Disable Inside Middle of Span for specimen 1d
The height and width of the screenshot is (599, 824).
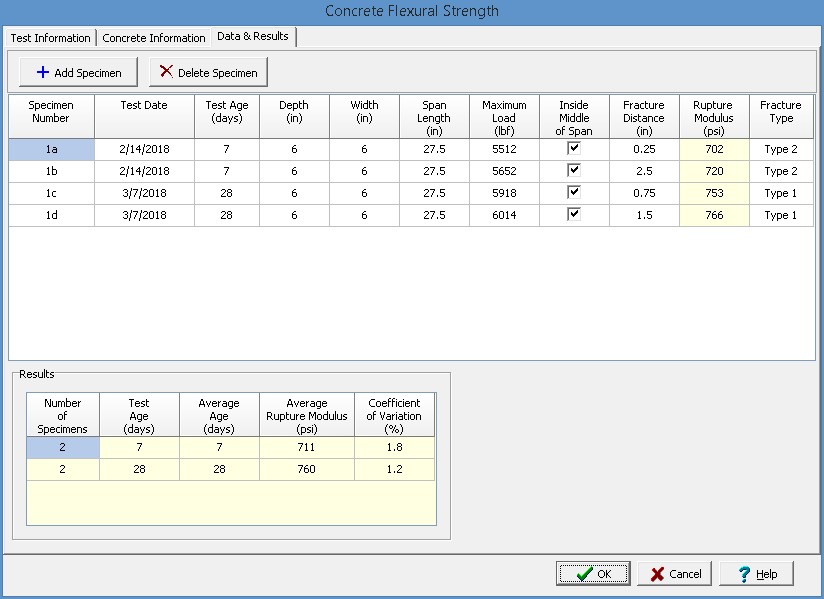click(574, 214)
